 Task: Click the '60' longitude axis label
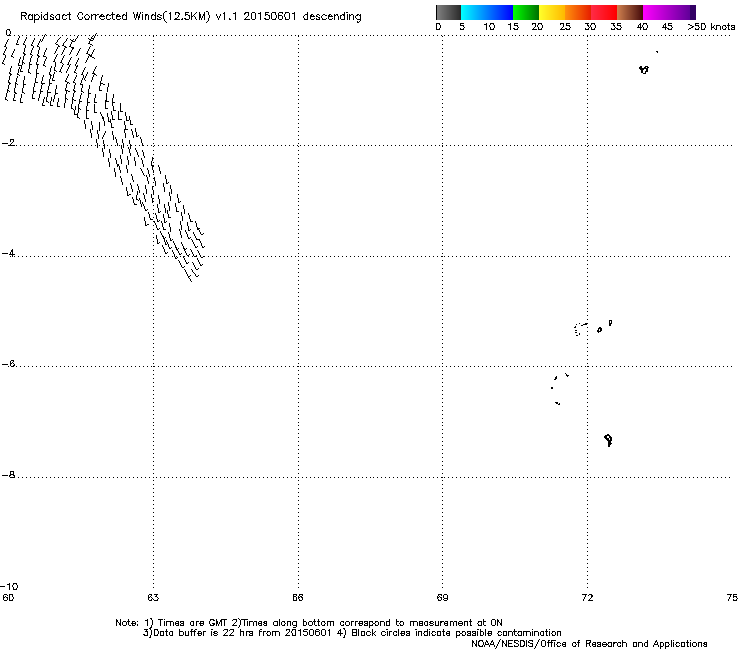click(8, 598)
